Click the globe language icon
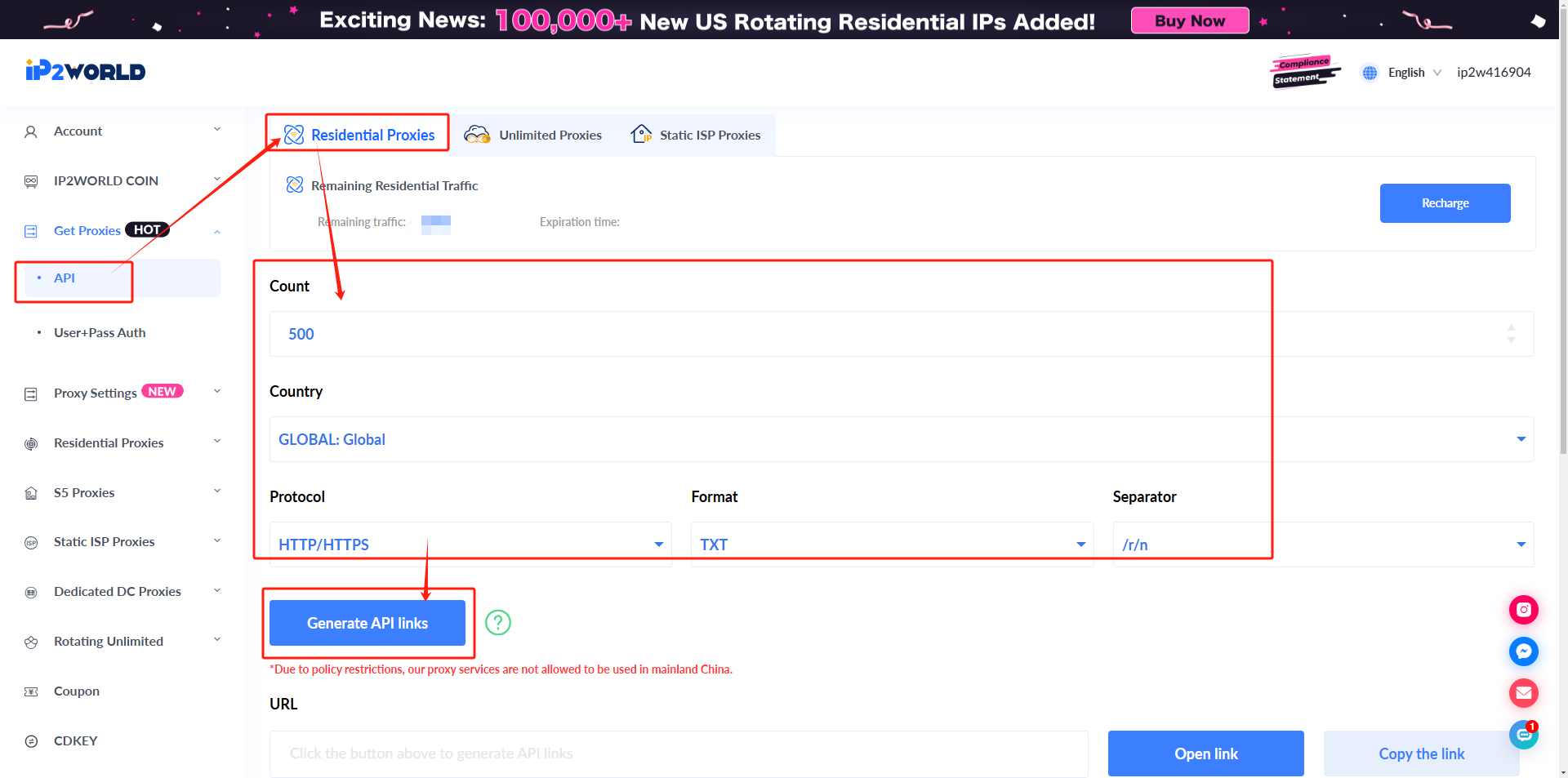Viewport: 1568px width, 778px height. [1370, 73]
